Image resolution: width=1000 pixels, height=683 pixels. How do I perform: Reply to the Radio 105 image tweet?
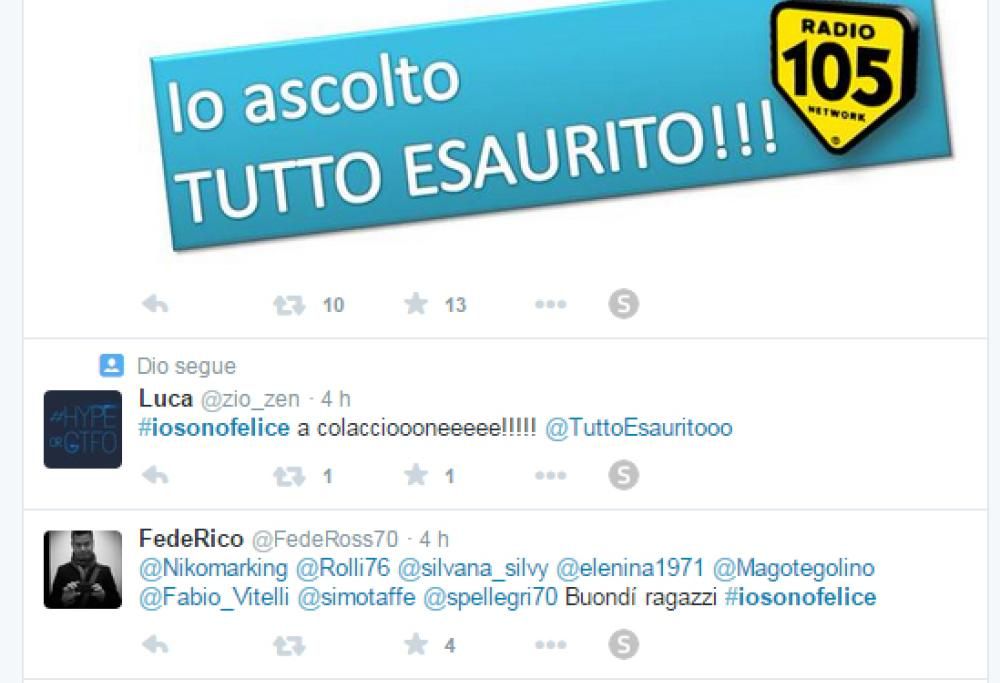(155, 304)
